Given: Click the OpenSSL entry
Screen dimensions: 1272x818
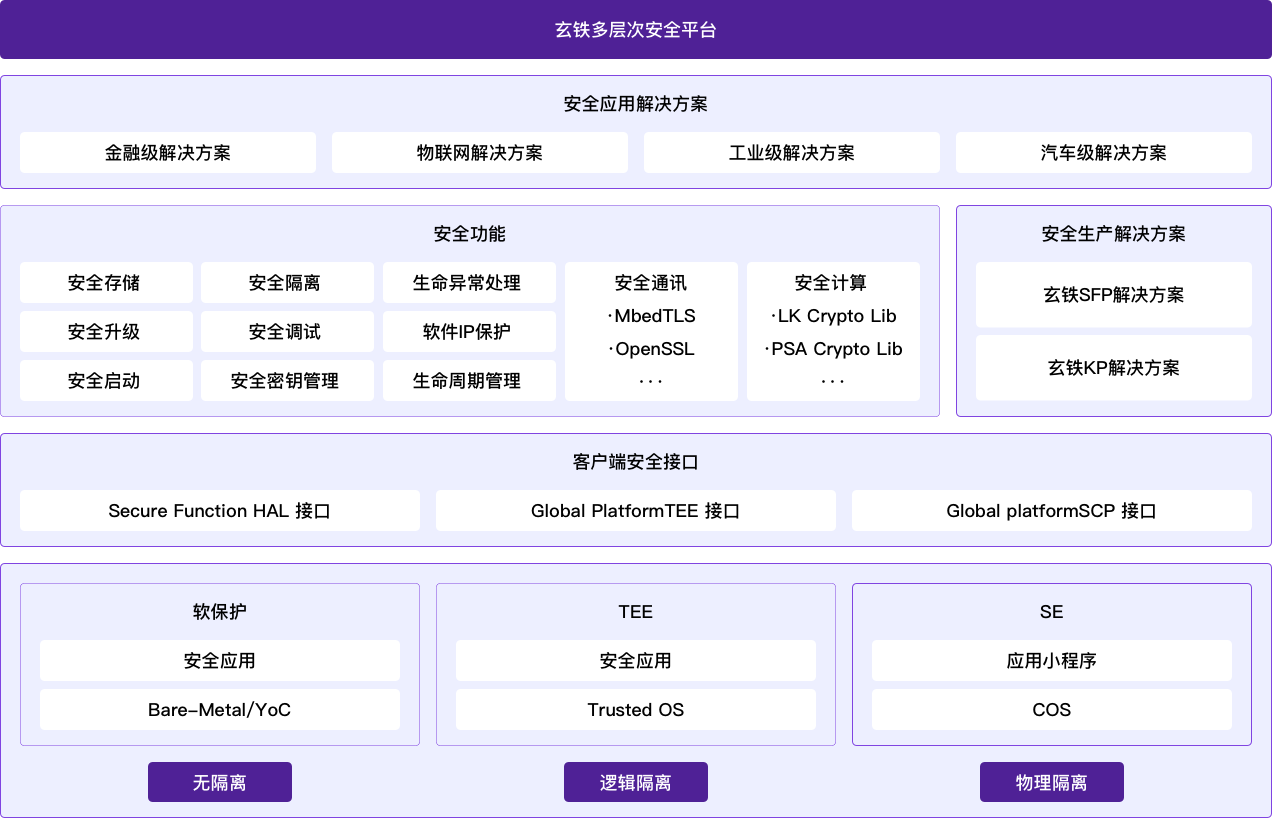Looking at the screenshot, I should (651, 349).
